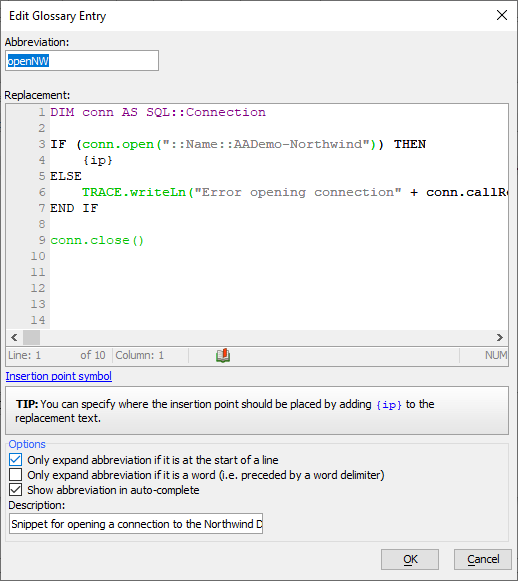Click the Description text field
This screenshot has height=581, width=518.
click(136, 524)
